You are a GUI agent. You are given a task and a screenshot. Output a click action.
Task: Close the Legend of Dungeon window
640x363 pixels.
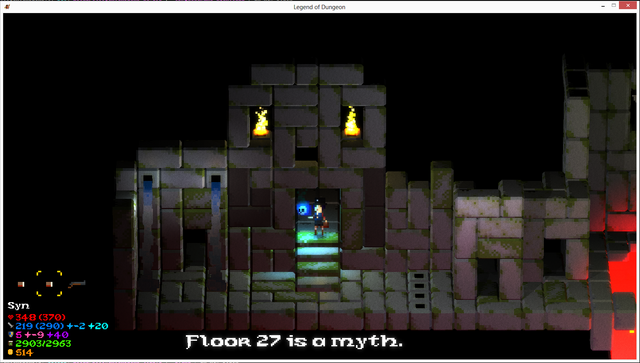click(628, 5)
